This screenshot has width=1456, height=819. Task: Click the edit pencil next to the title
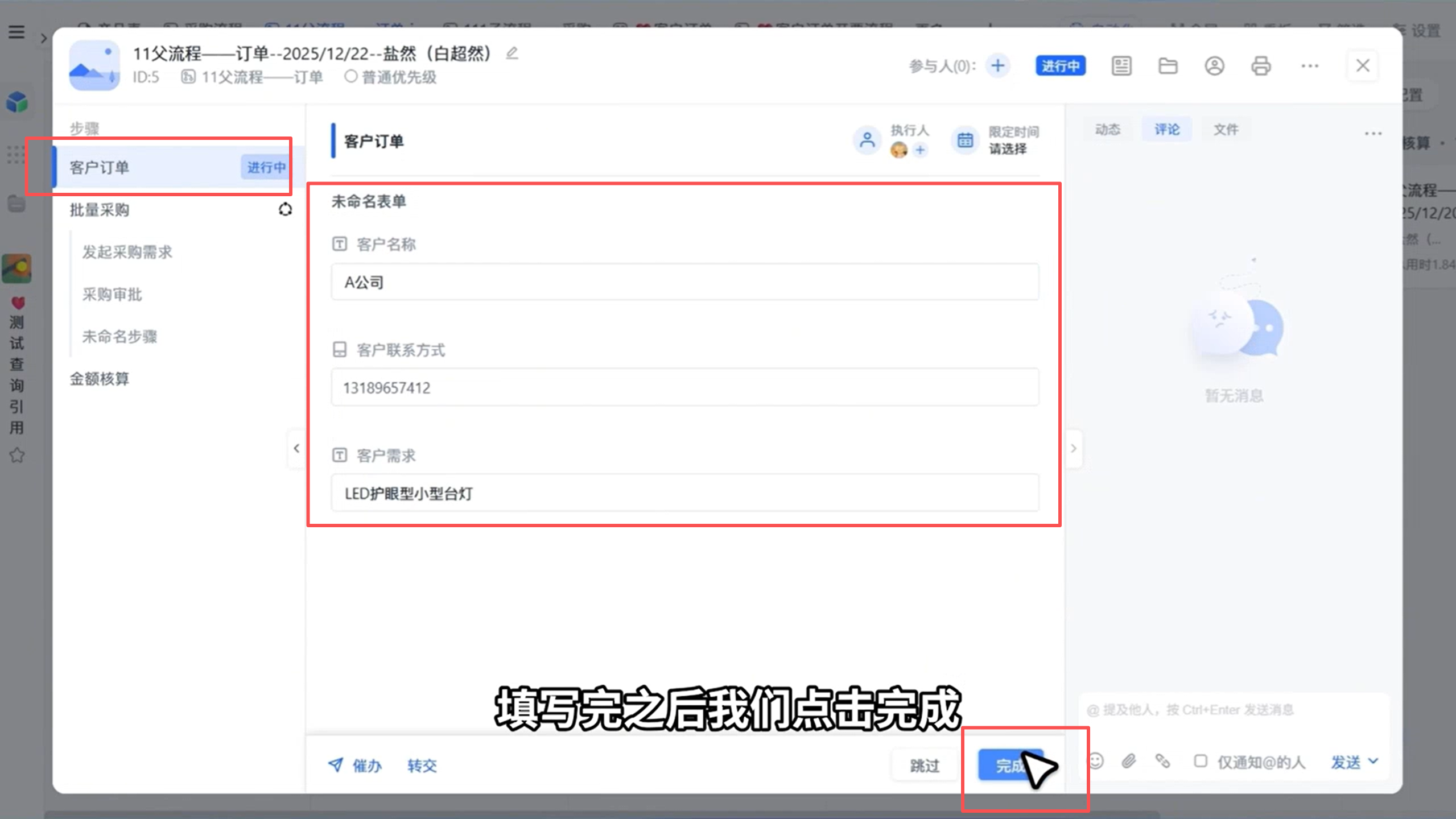coord(512,53)
